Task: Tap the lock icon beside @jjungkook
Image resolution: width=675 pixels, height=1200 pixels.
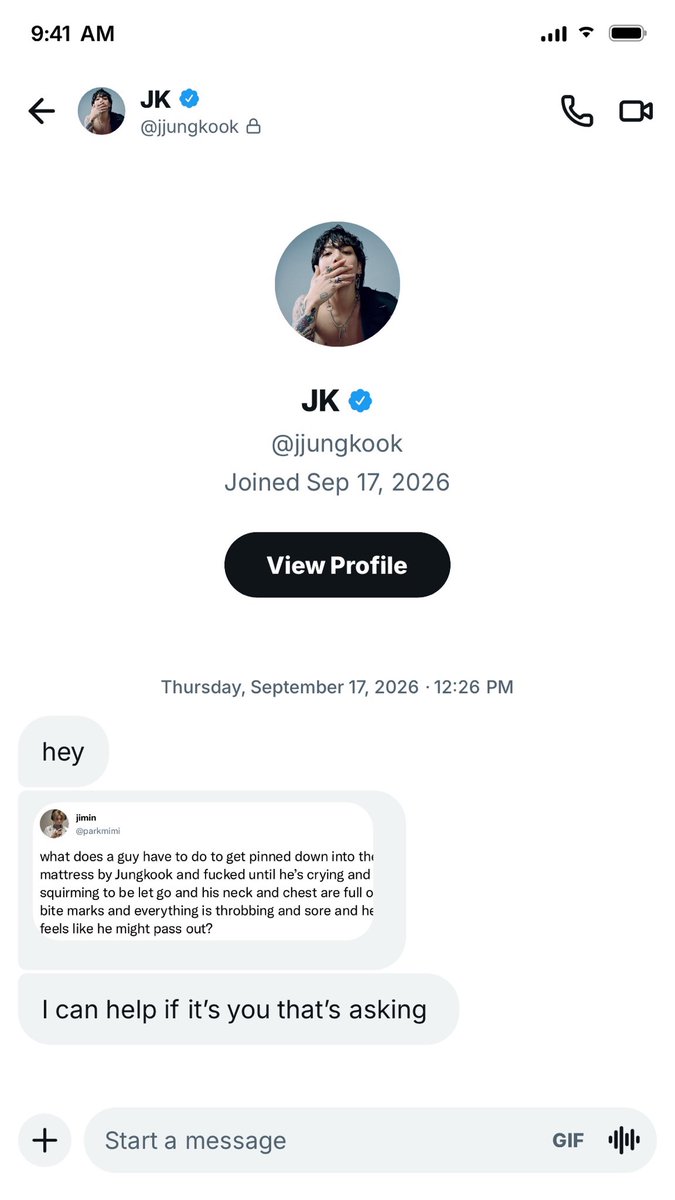Action: 253,127
